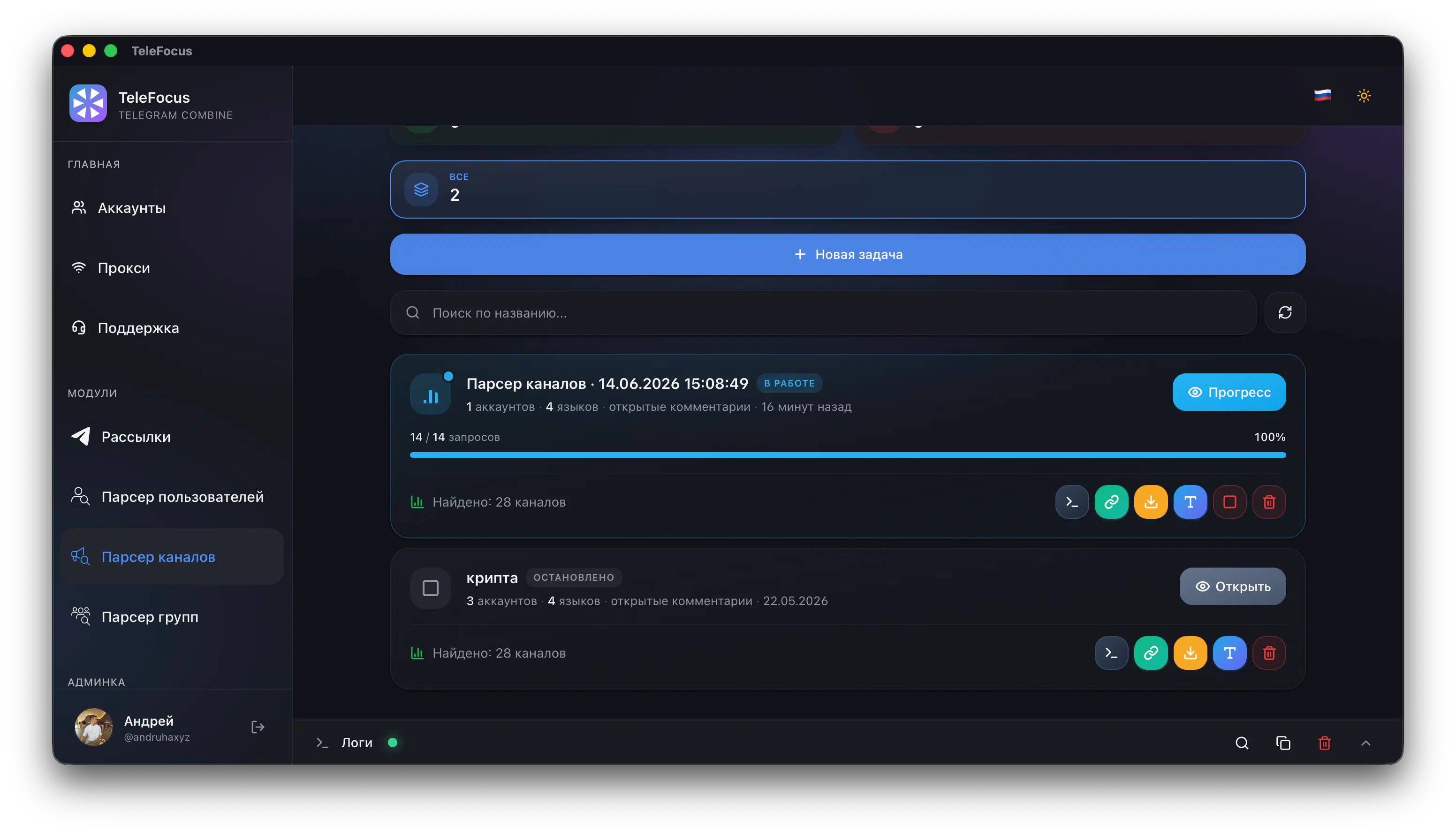Log out using the exit icon
Screen dimensions: 1456x834
[258, 727]
